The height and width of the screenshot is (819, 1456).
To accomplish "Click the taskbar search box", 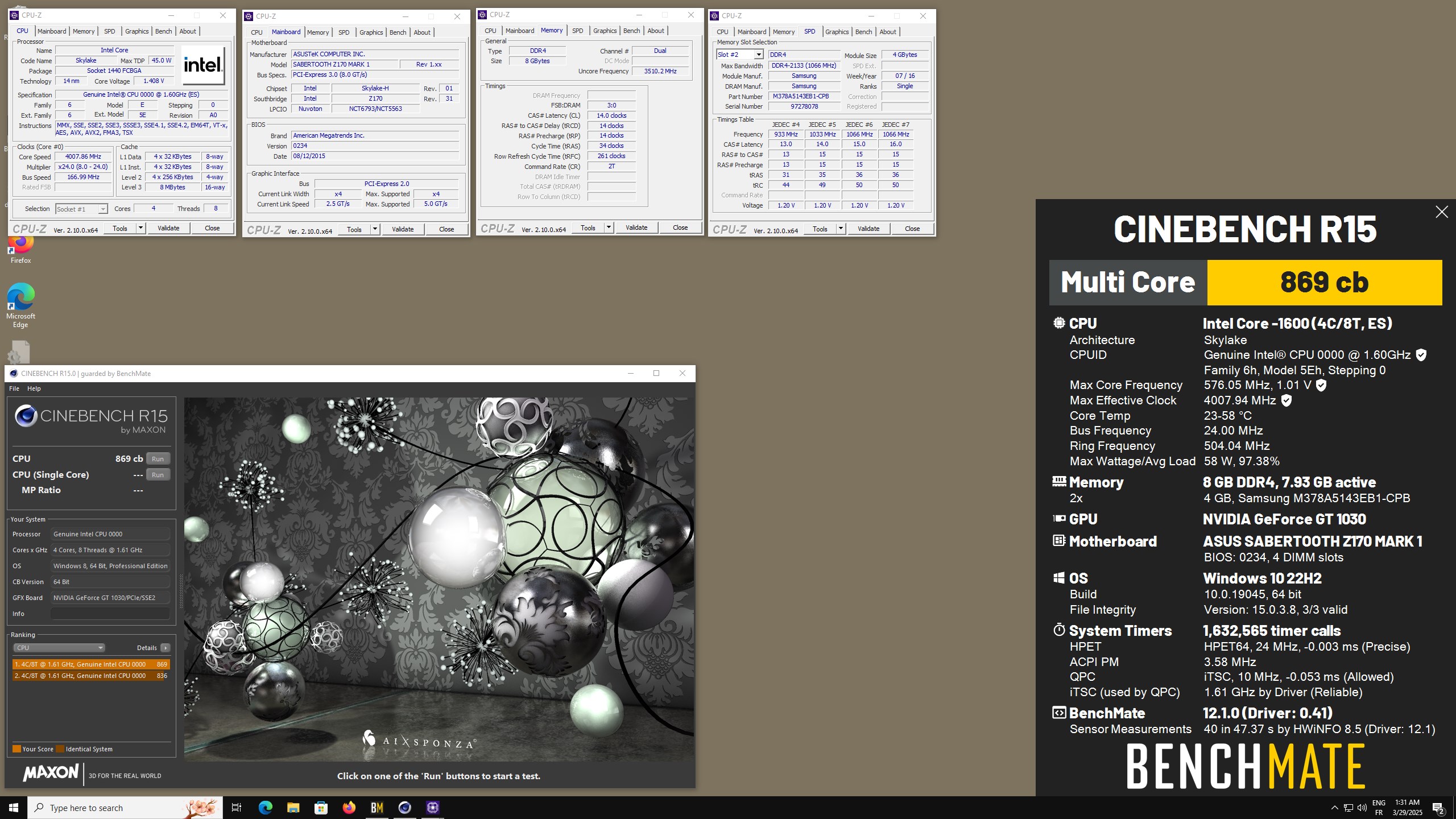I will pyautogui.click(x=125, y=808).
